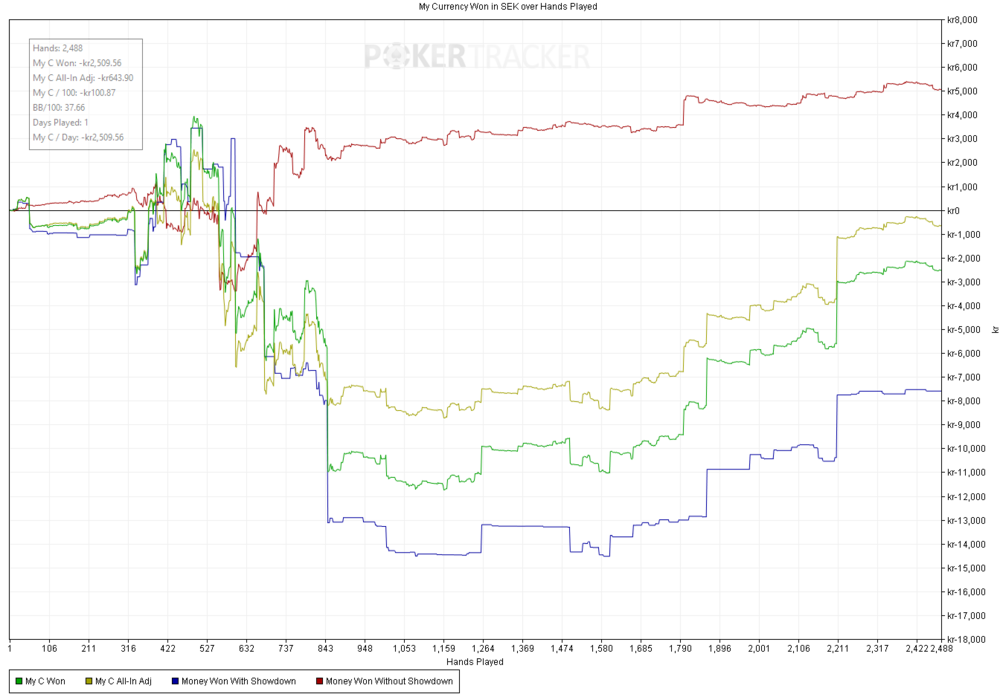Toggle the Money Won Without Showdown legend label
Image resolution: width=1000 pixels, height=694 pixels.
pos(389,681)
